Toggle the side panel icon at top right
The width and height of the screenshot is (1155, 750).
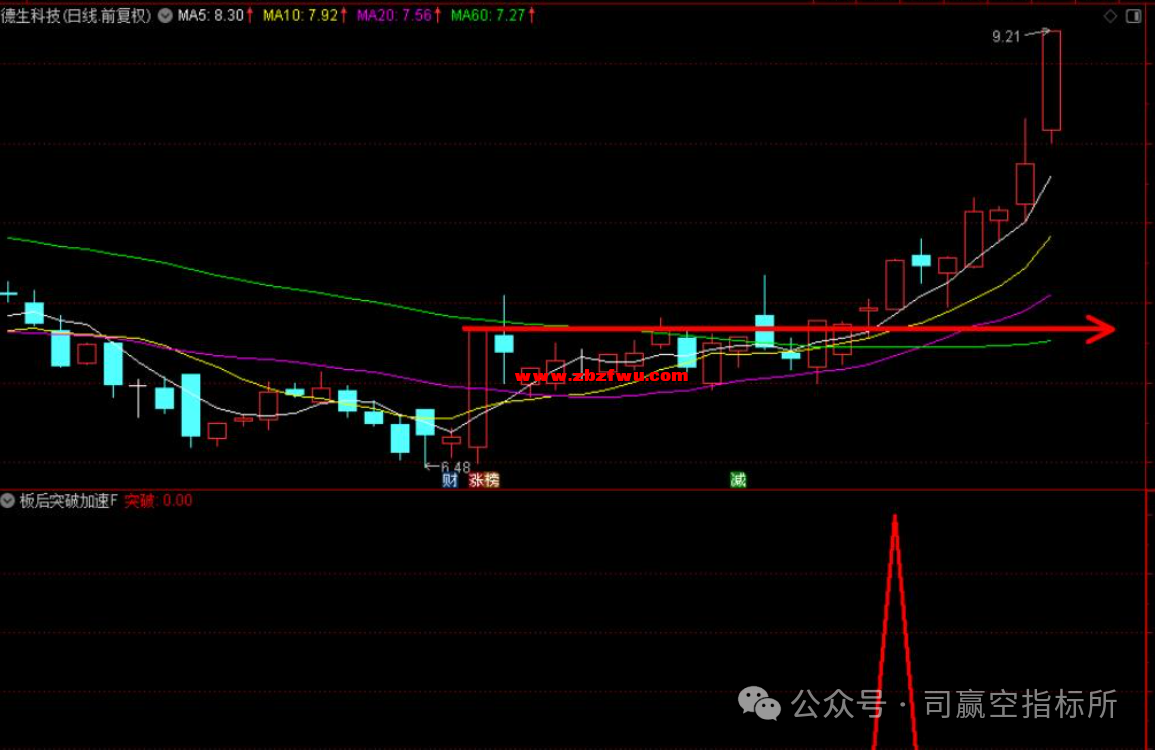pyautogui.click(x=1134, y=16)
